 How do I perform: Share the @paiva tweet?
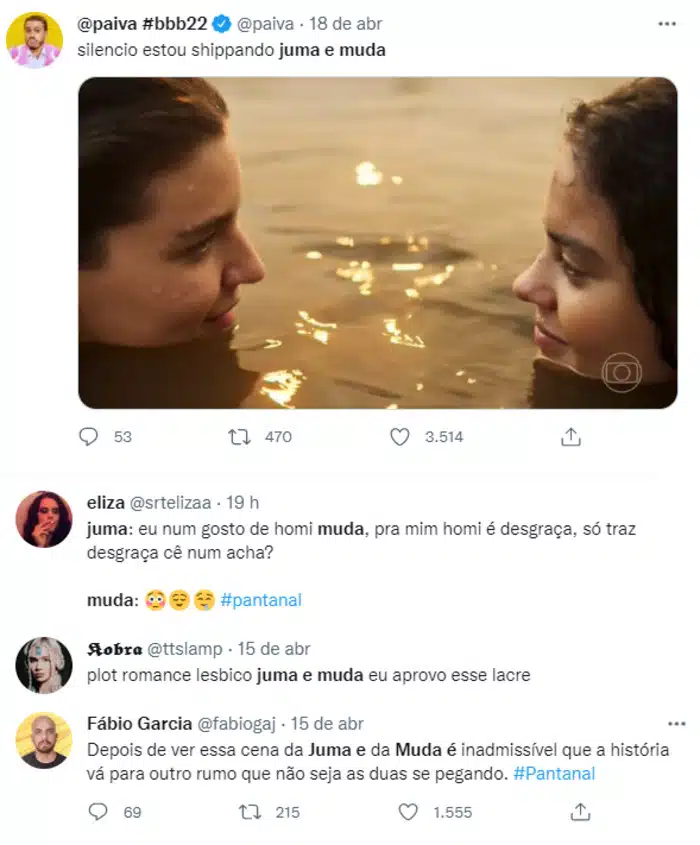pyautogui.click(x=571, y=437)
